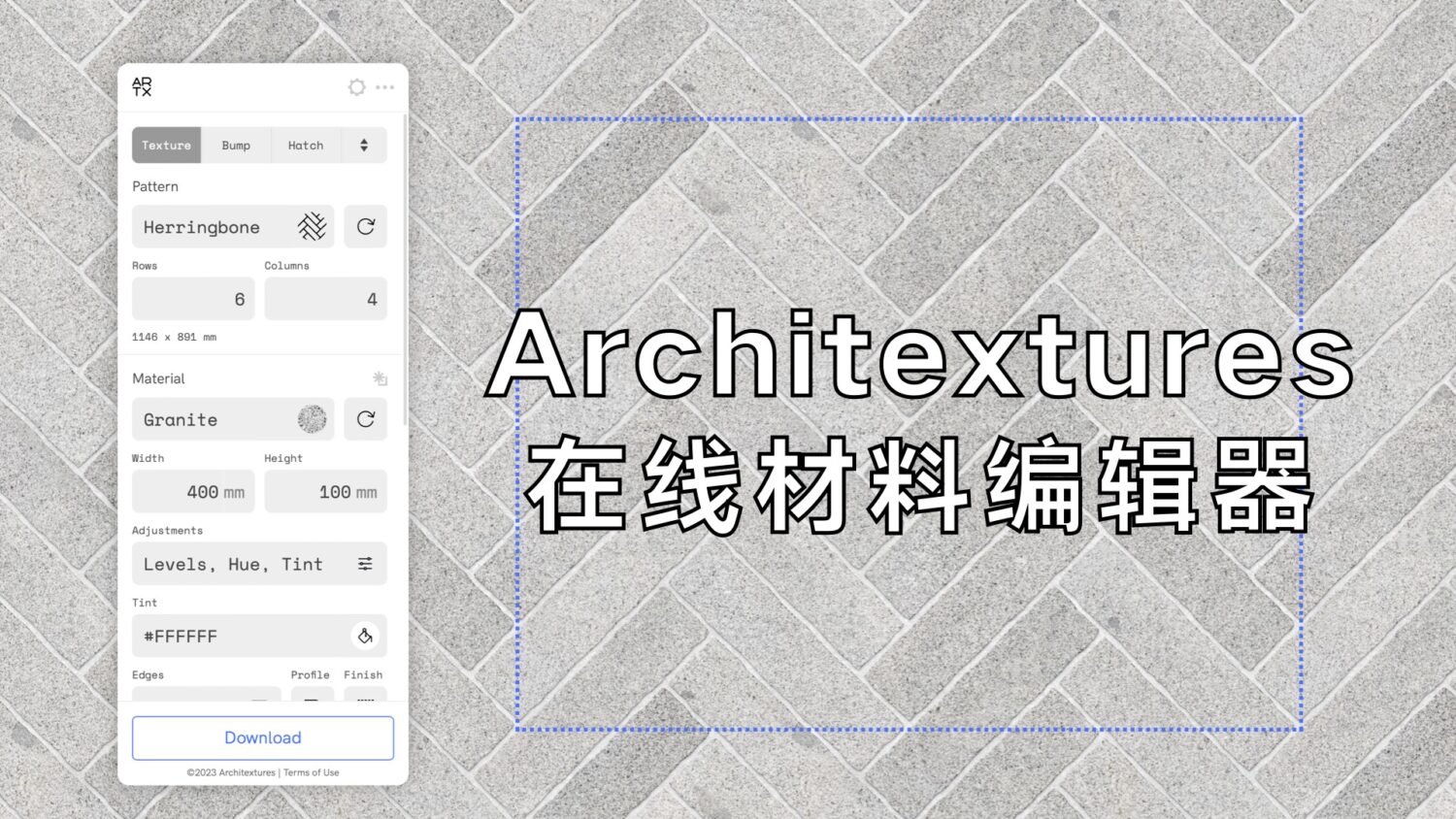Switch to the Hatch tab
Image resolution: width=1456 pixels, height=819 pixels.
click(306, 146)
